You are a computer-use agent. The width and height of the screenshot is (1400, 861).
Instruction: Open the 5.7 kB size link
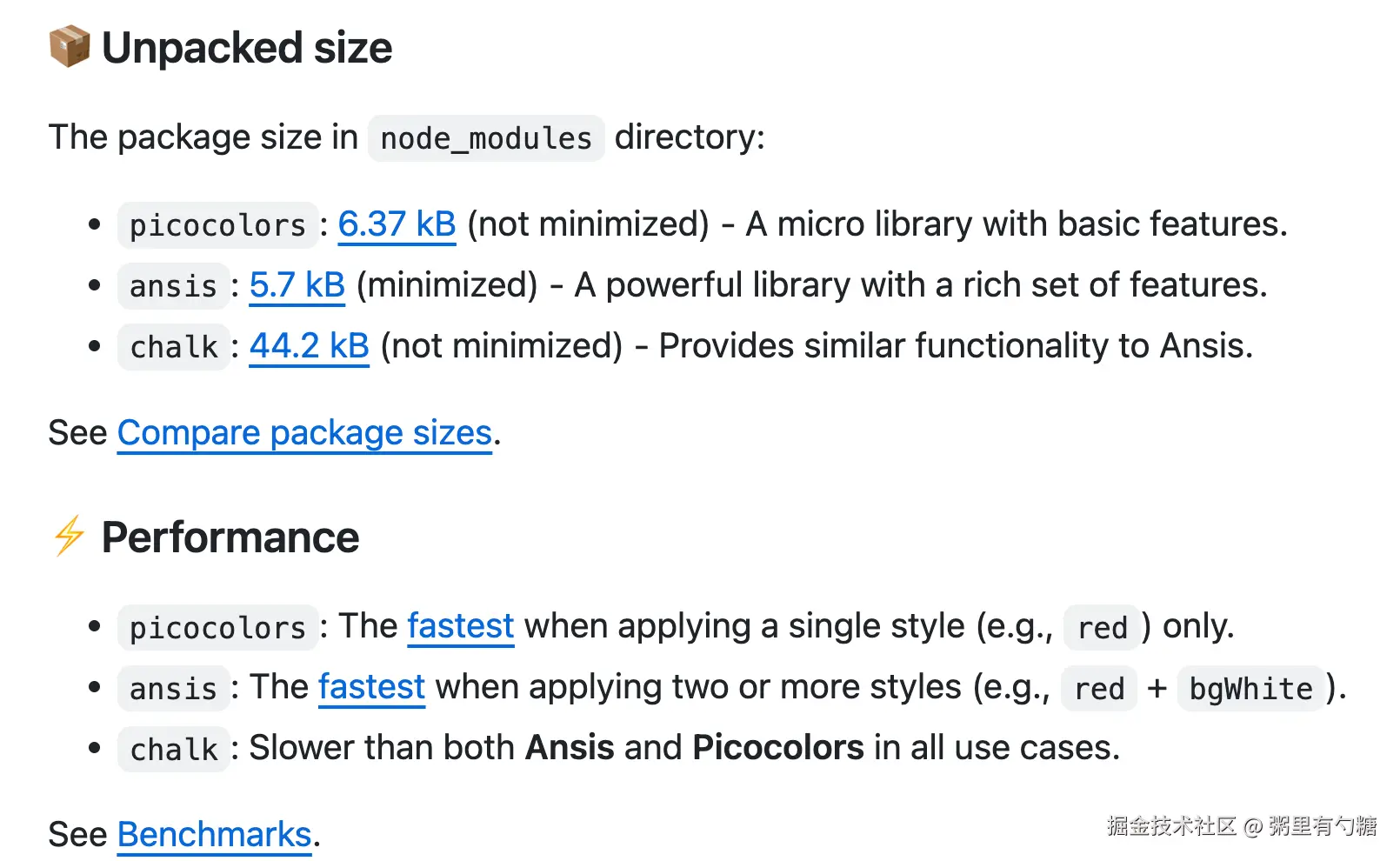click(297, 285)
